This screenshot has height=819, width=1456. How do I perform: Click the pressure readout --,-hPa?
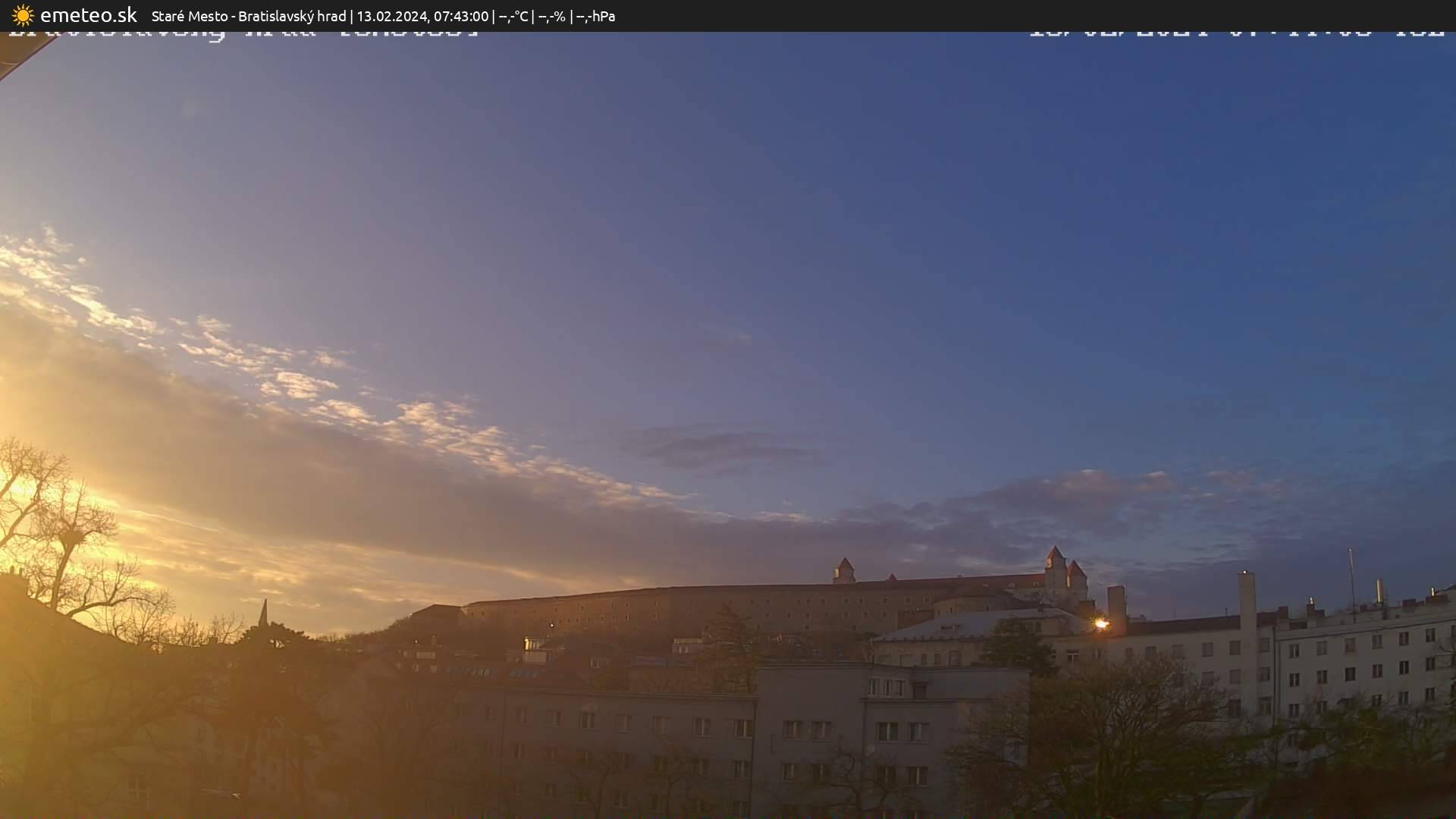pyautogui.click(x=595, y=16)
